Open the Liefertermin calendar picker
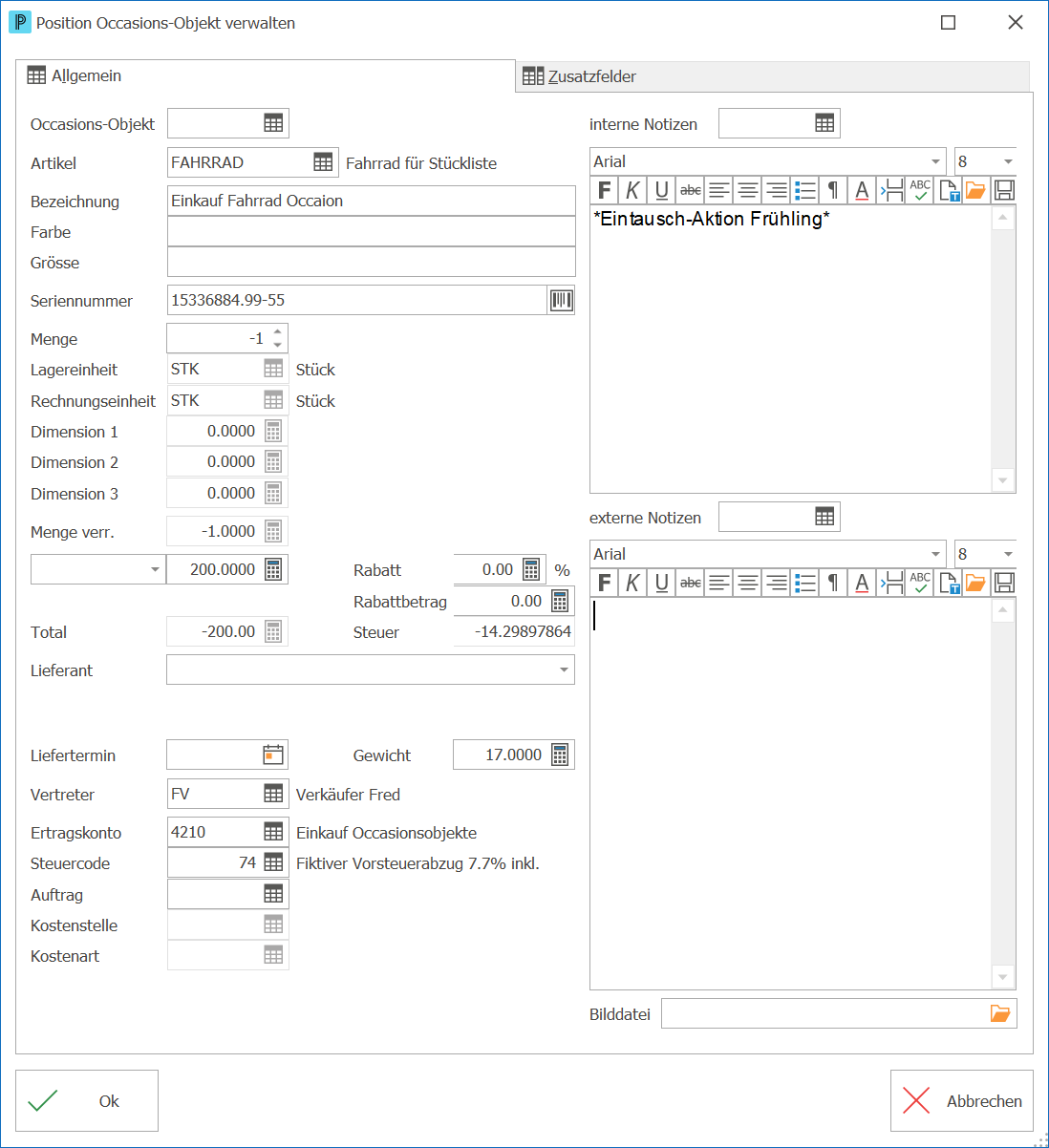This screenshot has height=1148, width=1049. click(273, 755)
